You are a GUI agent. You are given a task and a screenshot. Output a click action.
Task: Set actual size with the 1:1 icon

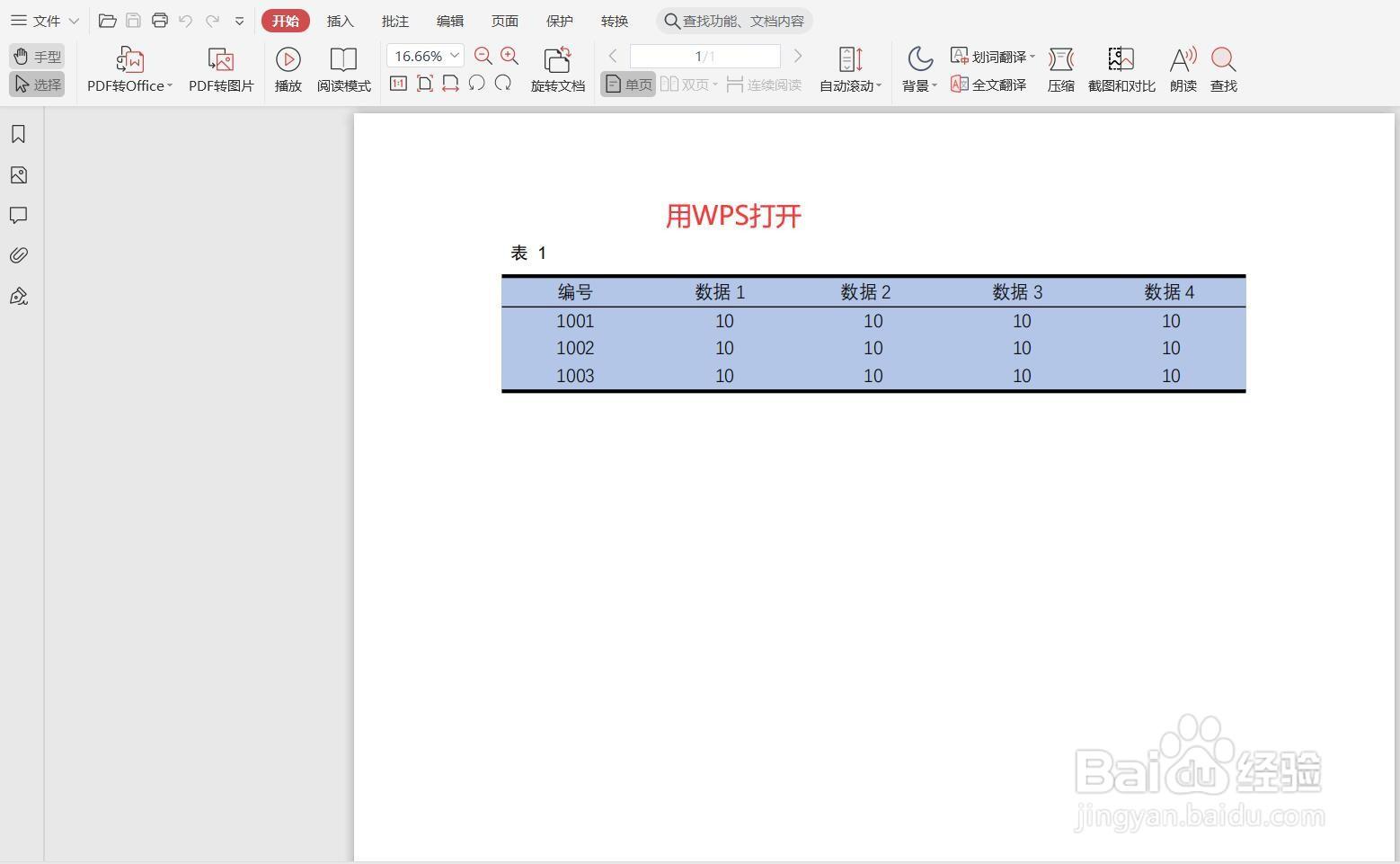[398, 84]
